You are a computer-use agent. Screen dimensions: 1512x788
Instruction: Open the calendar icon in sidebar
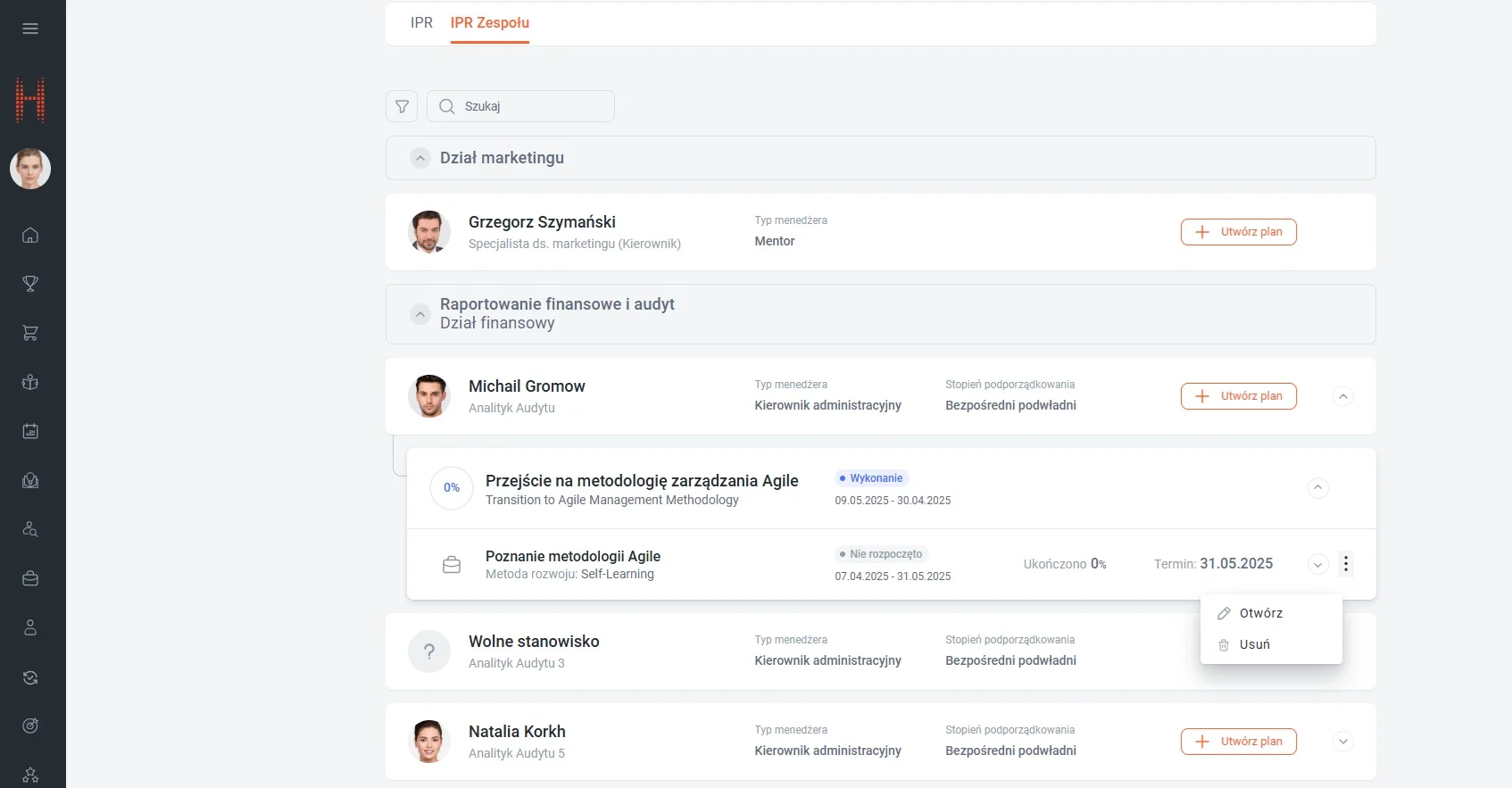pos(30,431)
